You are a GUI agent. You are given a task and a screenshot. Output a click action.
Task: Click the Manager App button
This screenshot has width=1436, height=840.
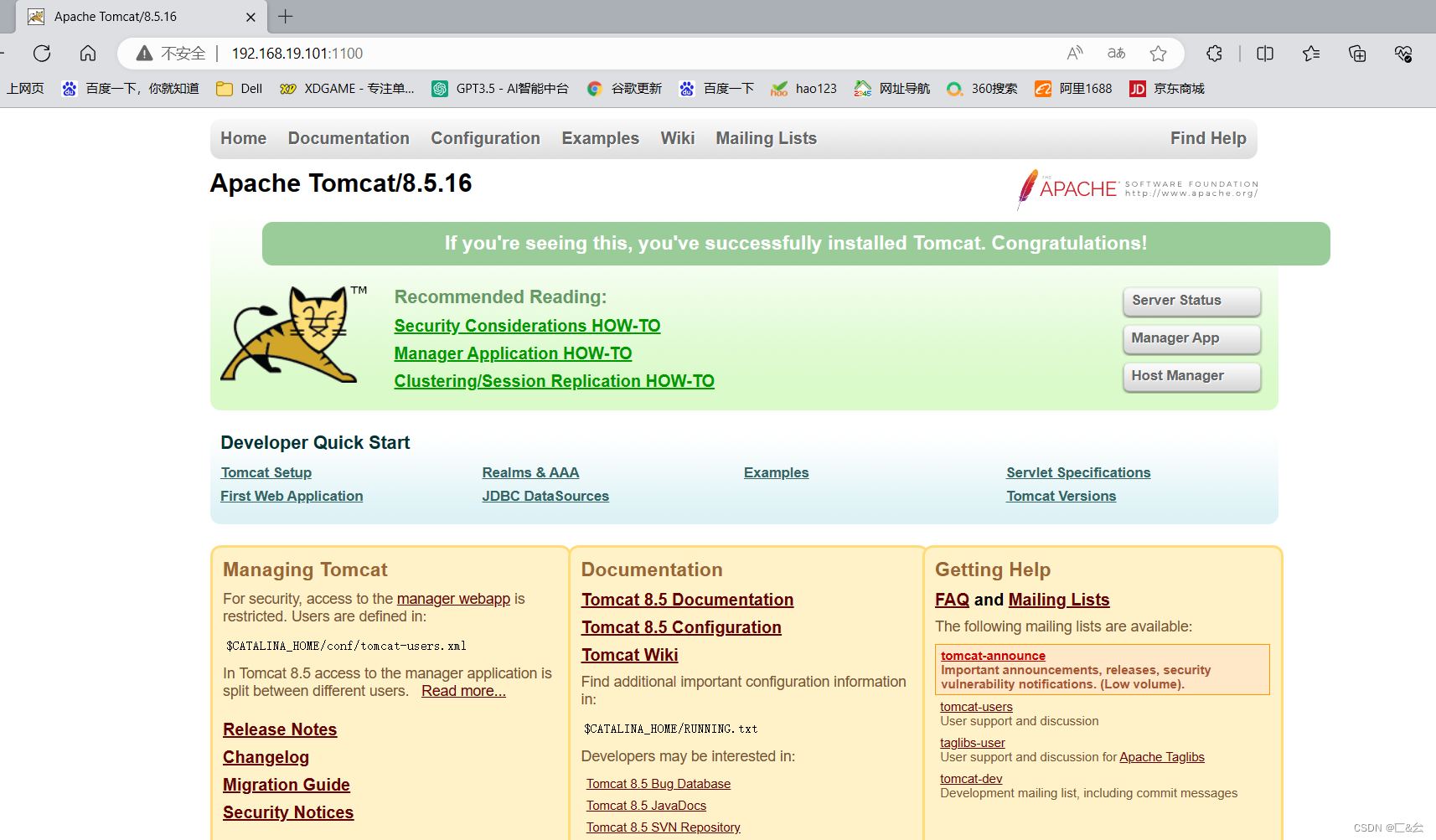point(1191,338)
